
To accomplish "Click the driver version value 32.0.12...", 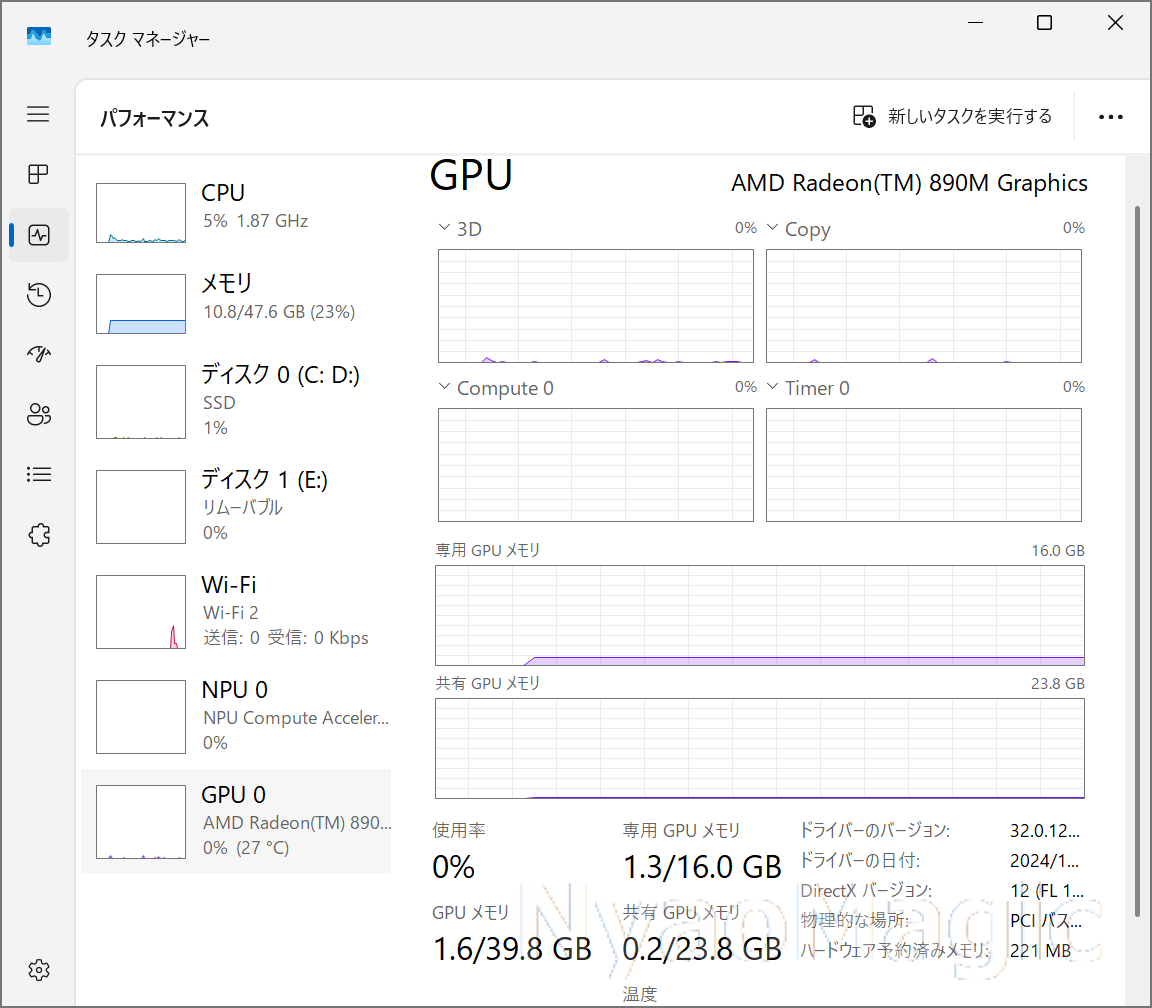I will pyautogui.click(x=1045, y=831).
